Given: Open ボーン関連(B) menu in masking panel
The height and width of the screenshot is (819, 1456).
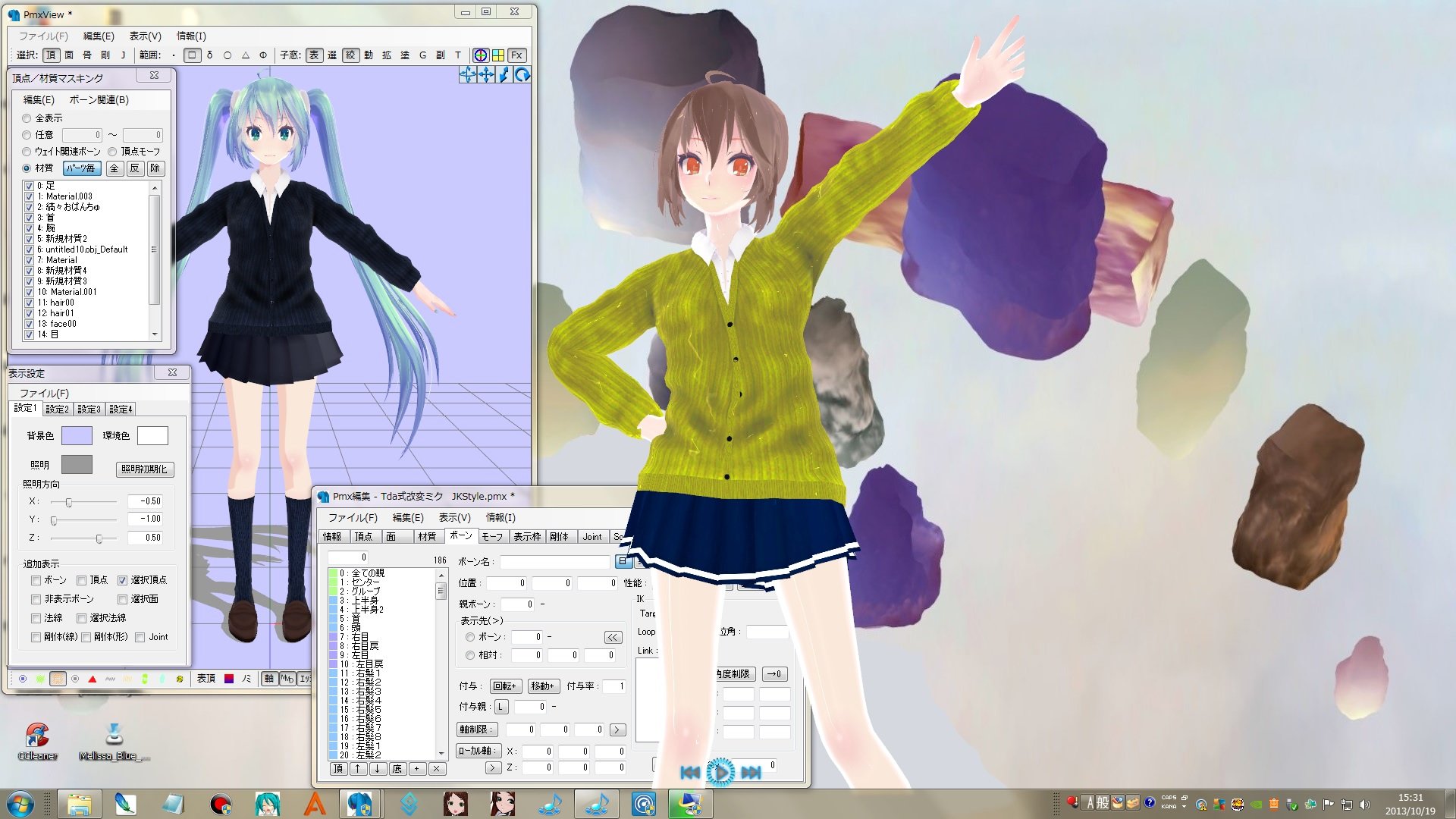Looking at the screenshot, I should click(99, 99).
